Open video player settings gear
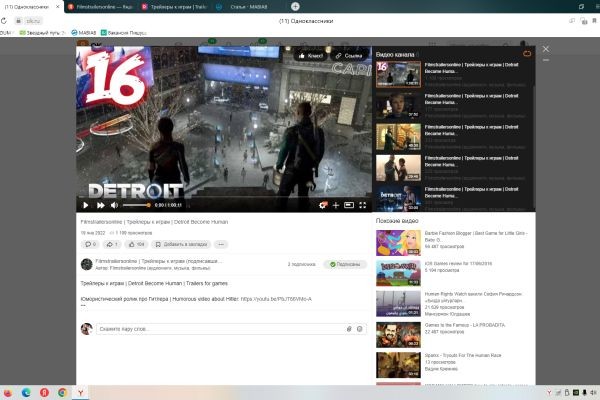This screenshot has height=400, width=600. (323, 206)
